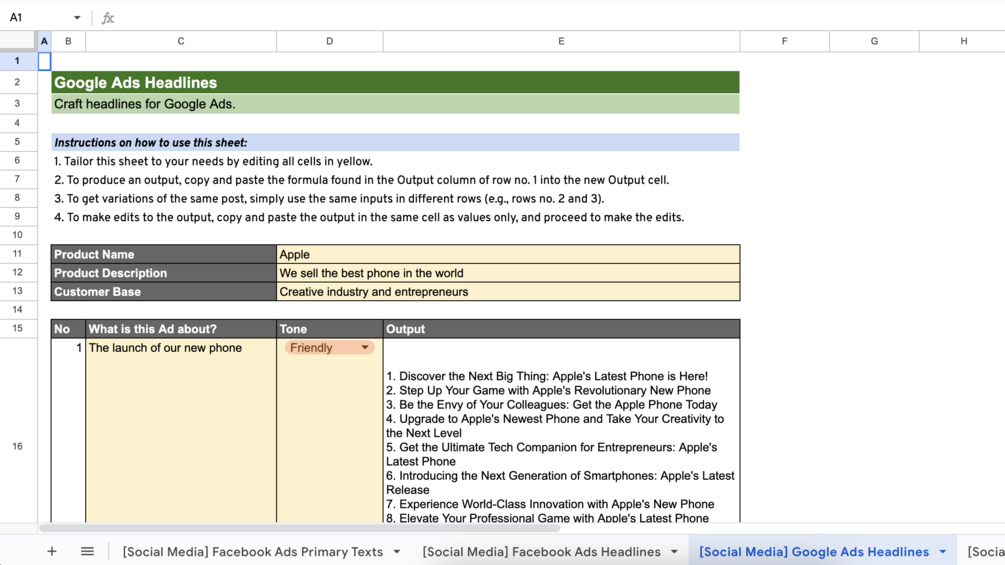Select row 1 header
Image resolution: width=1005 pixels, height=565 pixels.
18,61
